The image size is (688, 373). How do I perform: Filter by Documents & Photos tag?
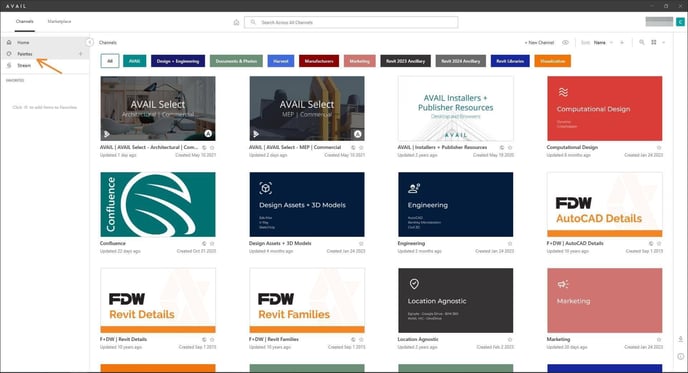click(236, 61)
